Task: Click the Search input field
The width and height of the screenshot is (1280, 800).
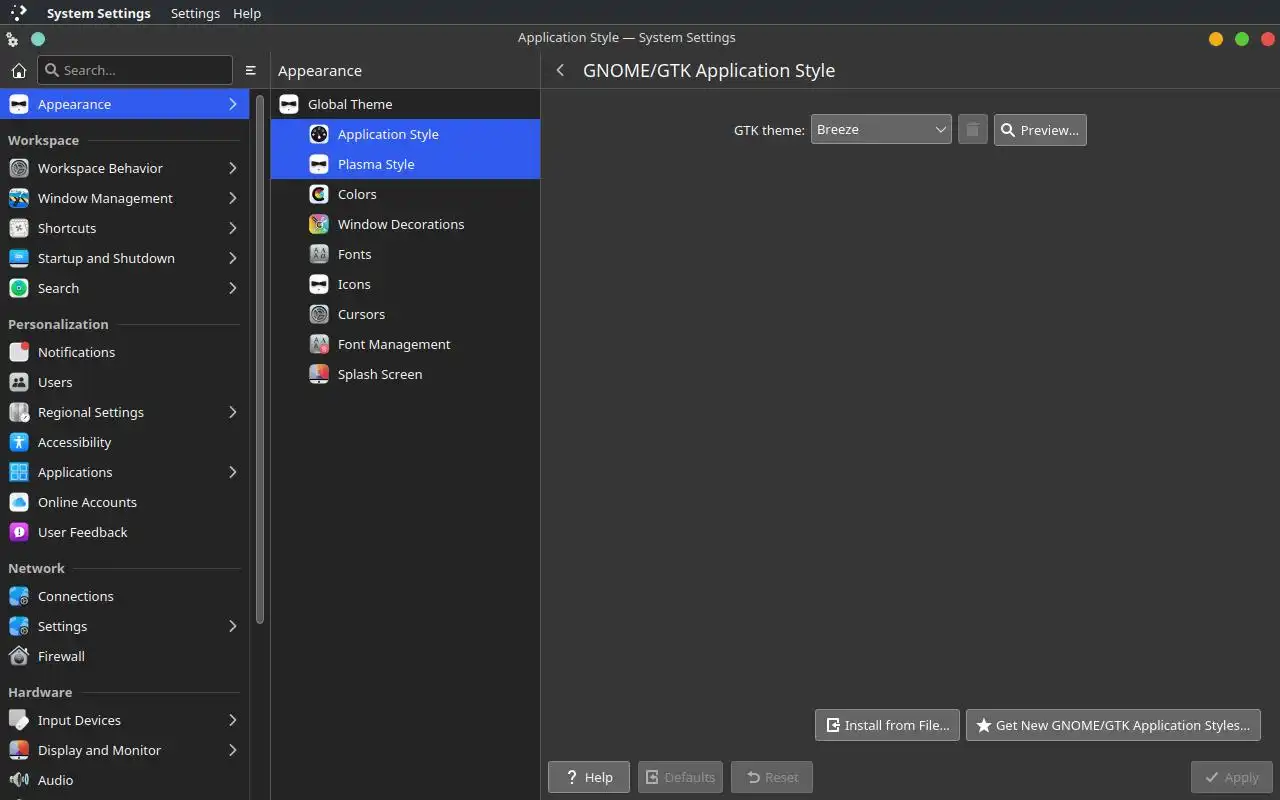Action: coord(135,70)
